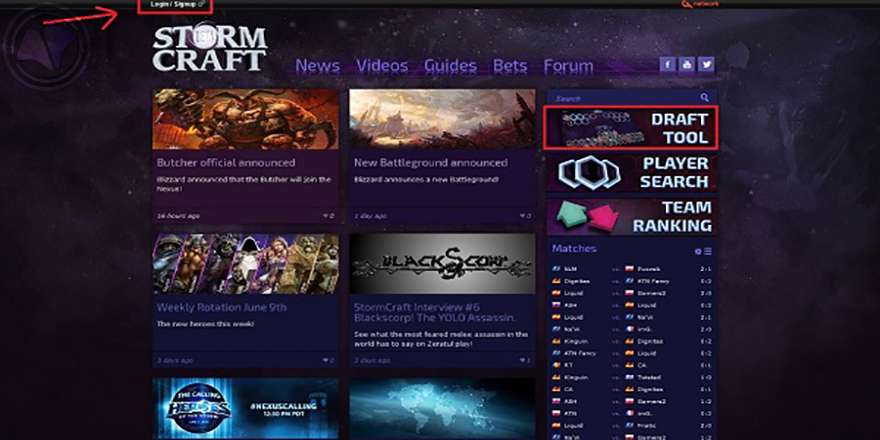
Task: Open the New Battleground announced article title
Action: click(x=430, y=163)
